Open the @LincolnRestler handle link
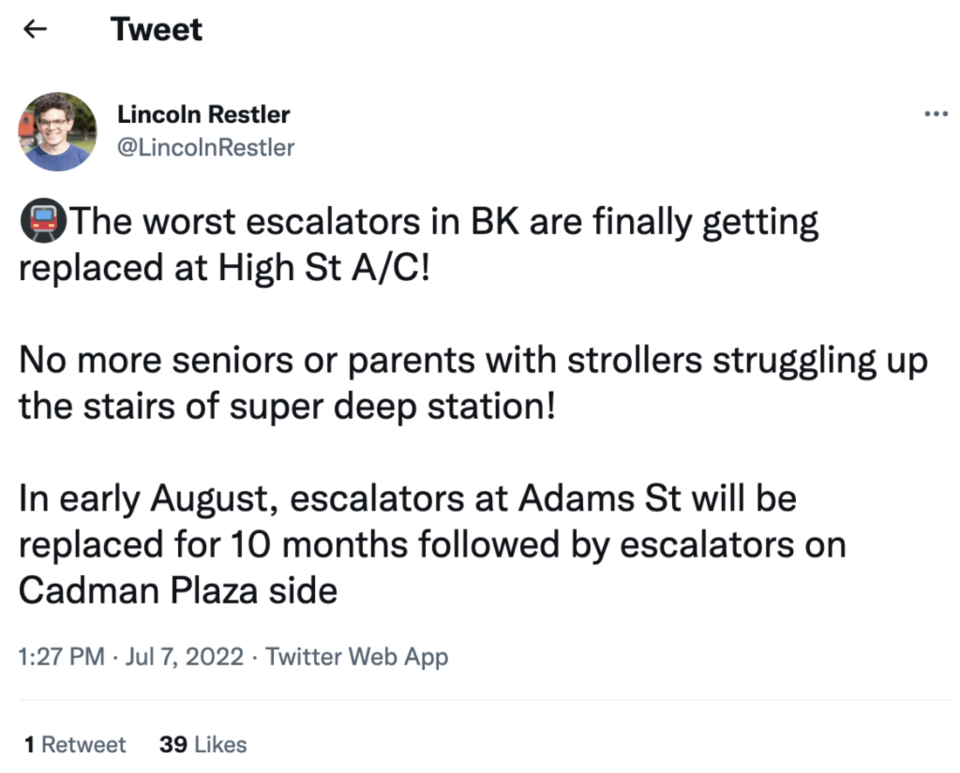 click(x=206, y=148)
